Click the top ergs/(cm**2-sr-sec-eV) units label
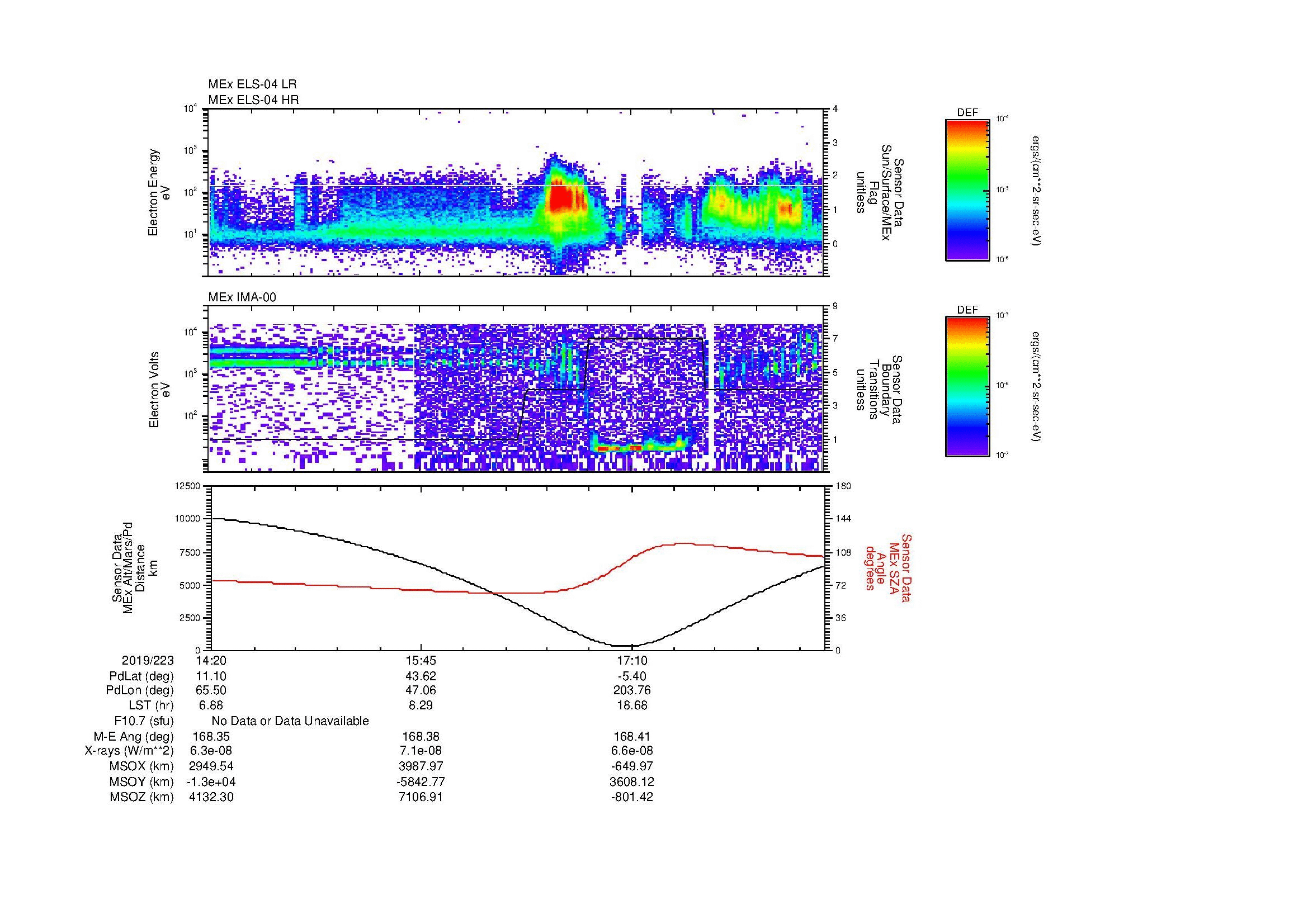Image resolution: width=1308 pixels, height=924 pixels. pyautogui.click(x=1037, y=191)
